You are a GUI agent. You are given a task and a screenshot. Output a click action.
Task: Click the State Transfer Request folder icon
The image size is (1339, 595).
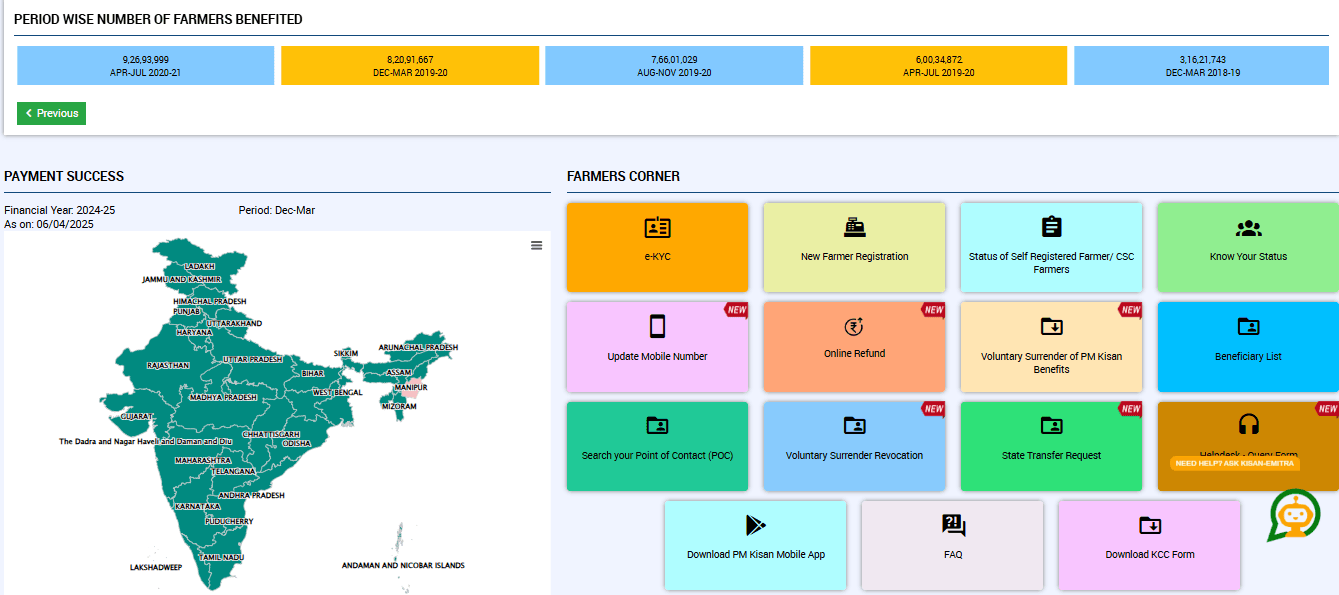point(1051,426)
